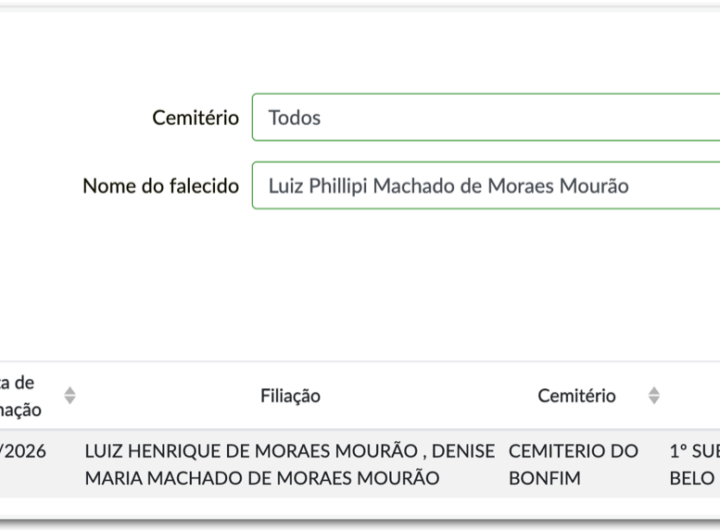Click the word Mourão in the name field
The image size is (720, 530).
596,186
